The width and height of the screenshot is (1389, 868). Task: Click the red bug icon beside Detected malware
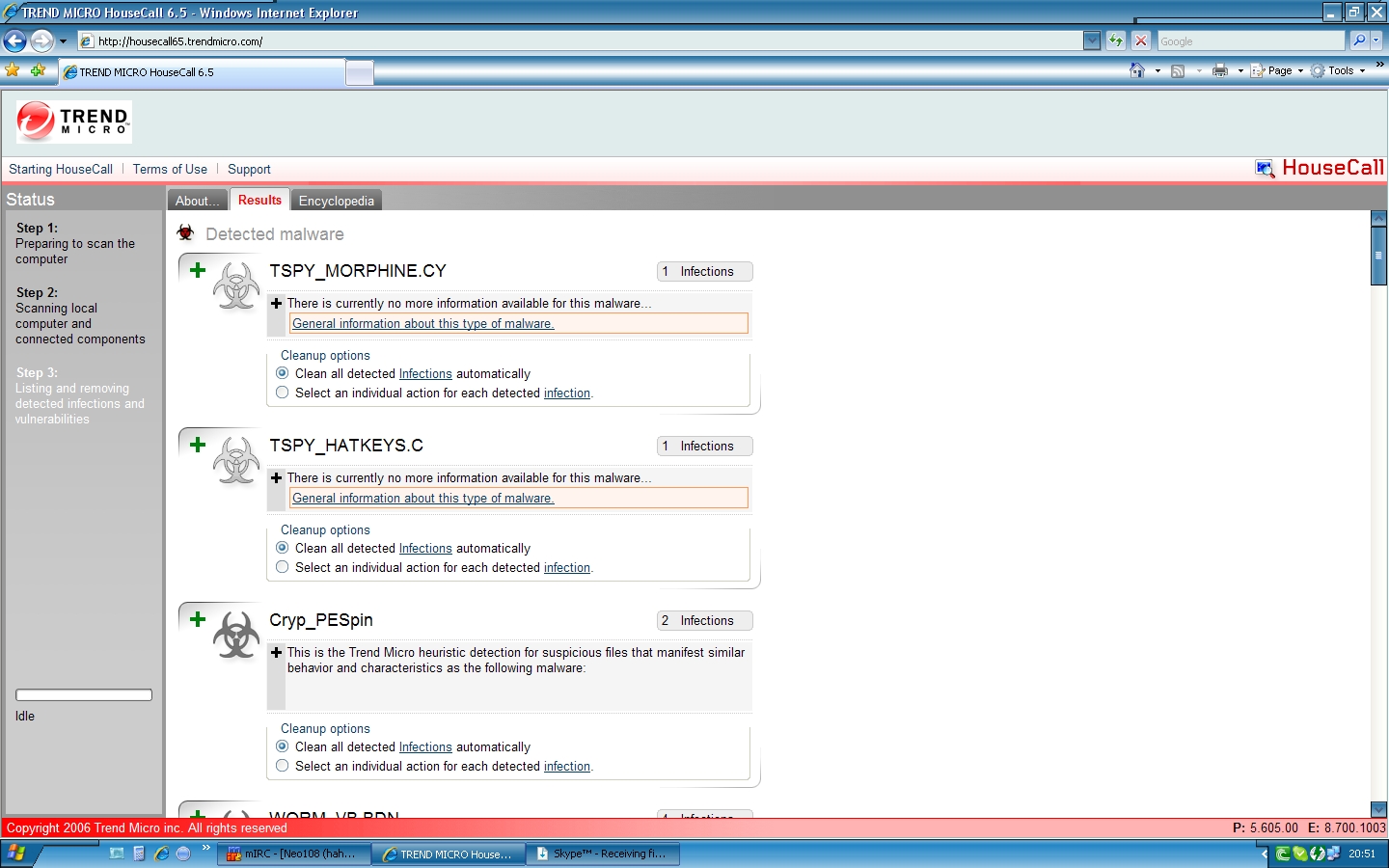pyautogui.click(x=186, y=233)
